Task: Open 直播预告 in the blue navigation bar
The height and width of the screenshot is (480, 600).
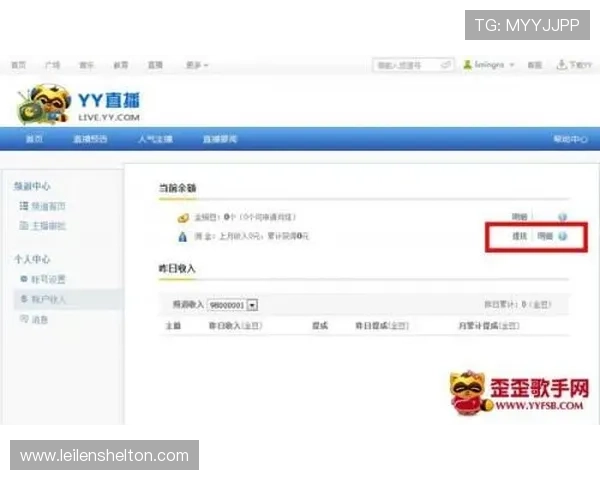Action: coord(90,139)
